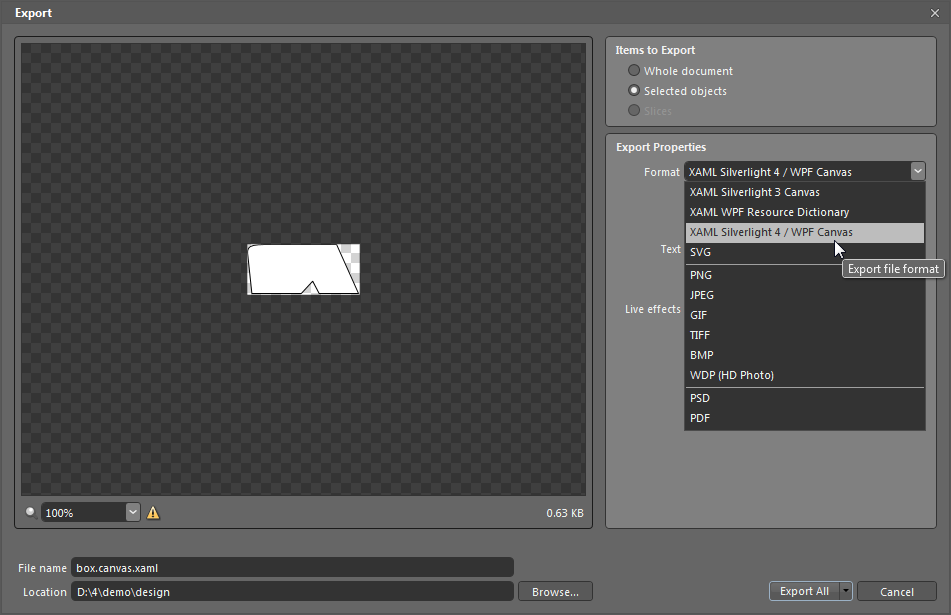Click the Live effects label
This screenshot has height=615, width=951.
653,309
